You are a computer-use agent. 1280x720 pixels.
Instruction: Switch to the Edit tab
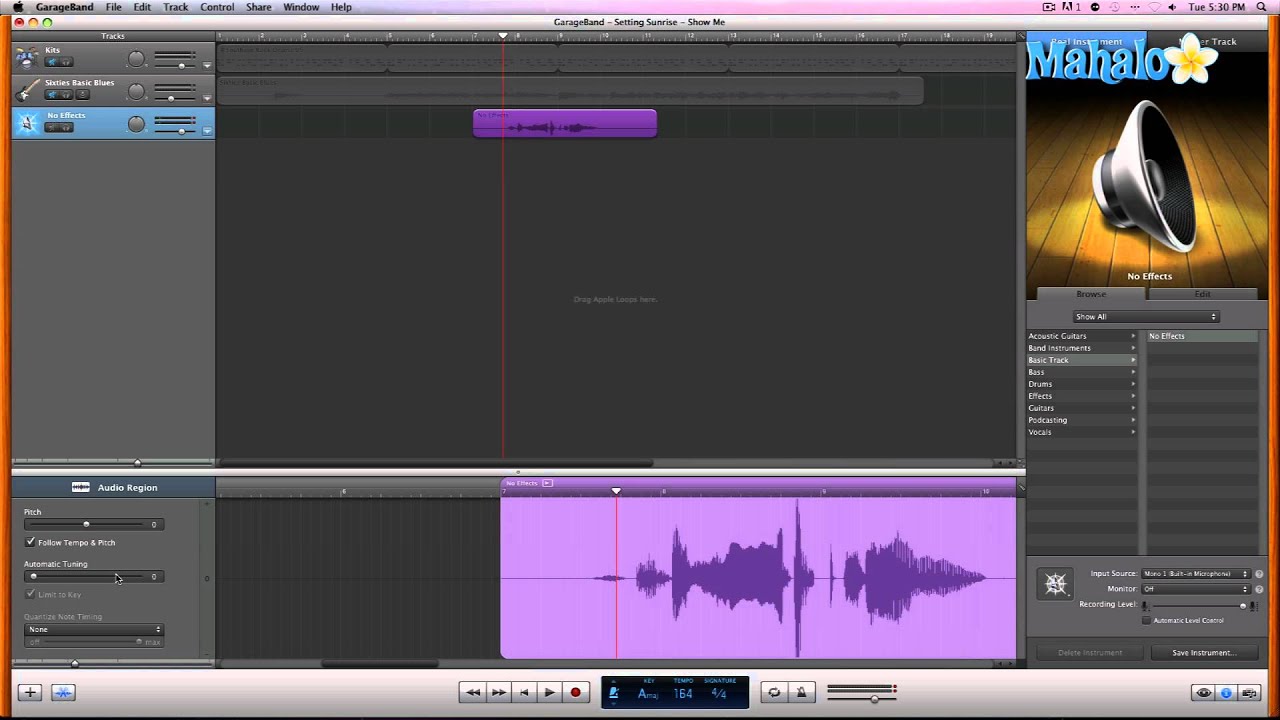(x=1202, y=294)
